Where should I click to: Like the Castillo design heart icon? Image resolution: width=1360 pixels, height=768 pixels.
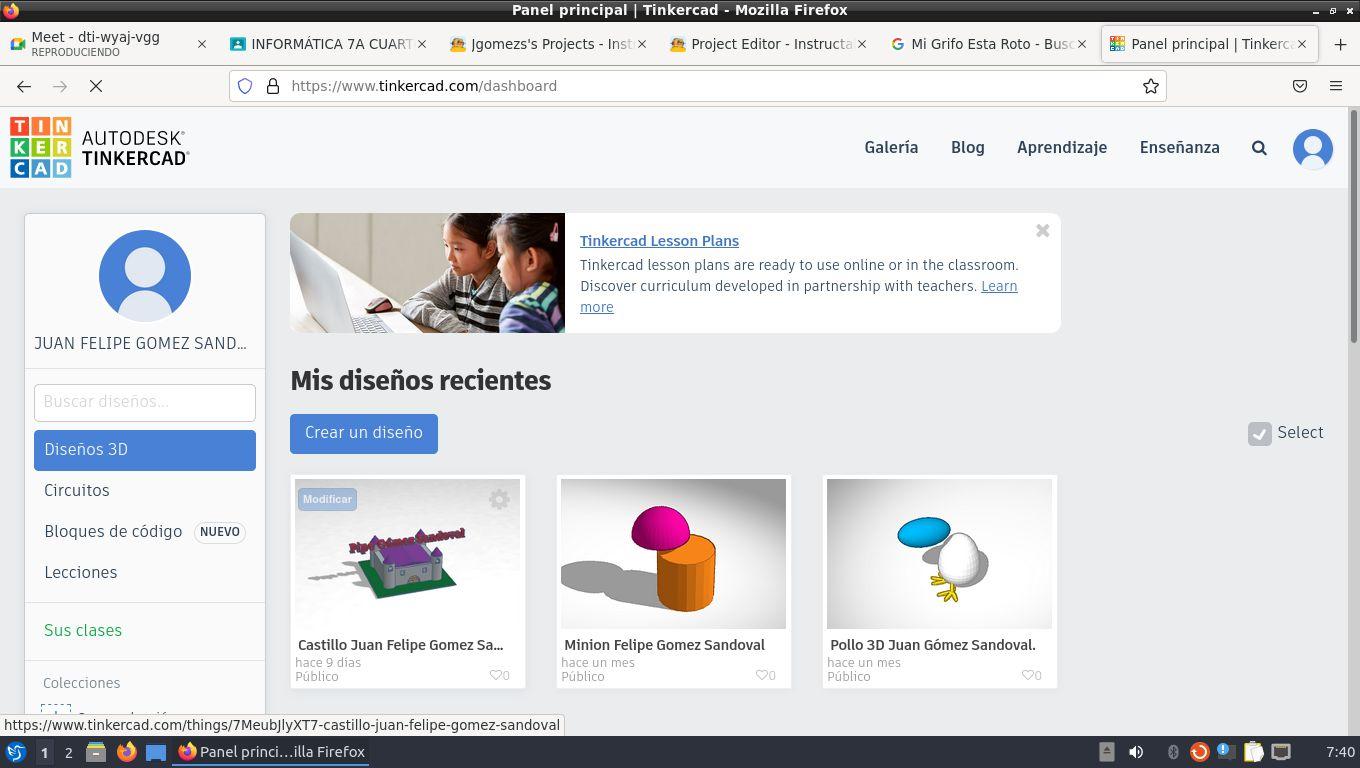coord(495,676)
